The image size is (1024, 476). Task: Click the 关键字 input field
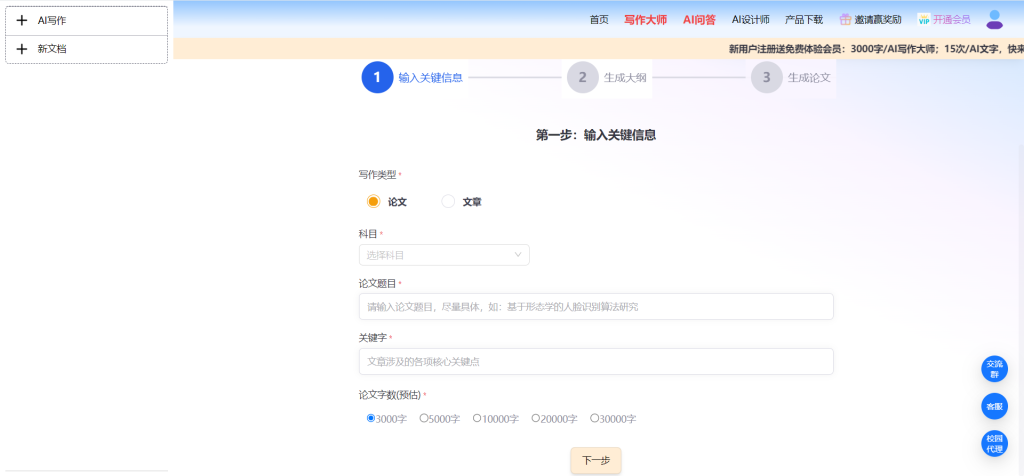[596, 361]
